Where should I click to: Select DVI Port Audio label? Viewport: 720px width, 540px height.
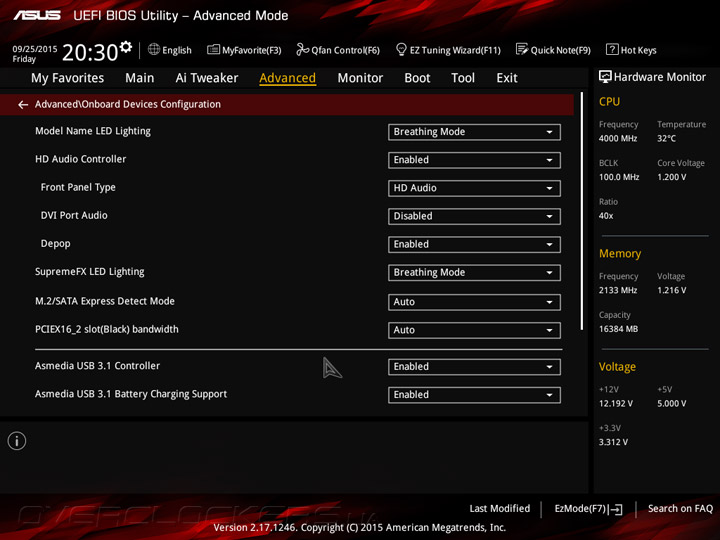click(x=74, y=215)
